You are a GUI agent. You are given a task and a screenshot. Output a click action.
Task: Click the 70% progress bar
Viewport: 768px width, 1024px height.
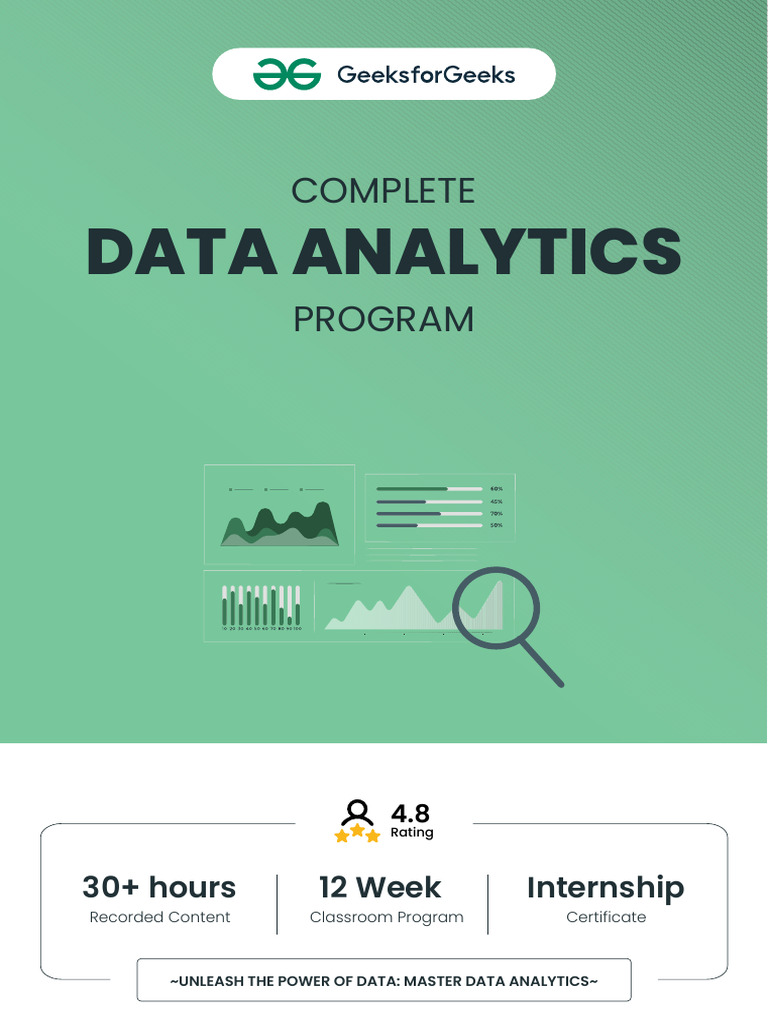[429, 513]
